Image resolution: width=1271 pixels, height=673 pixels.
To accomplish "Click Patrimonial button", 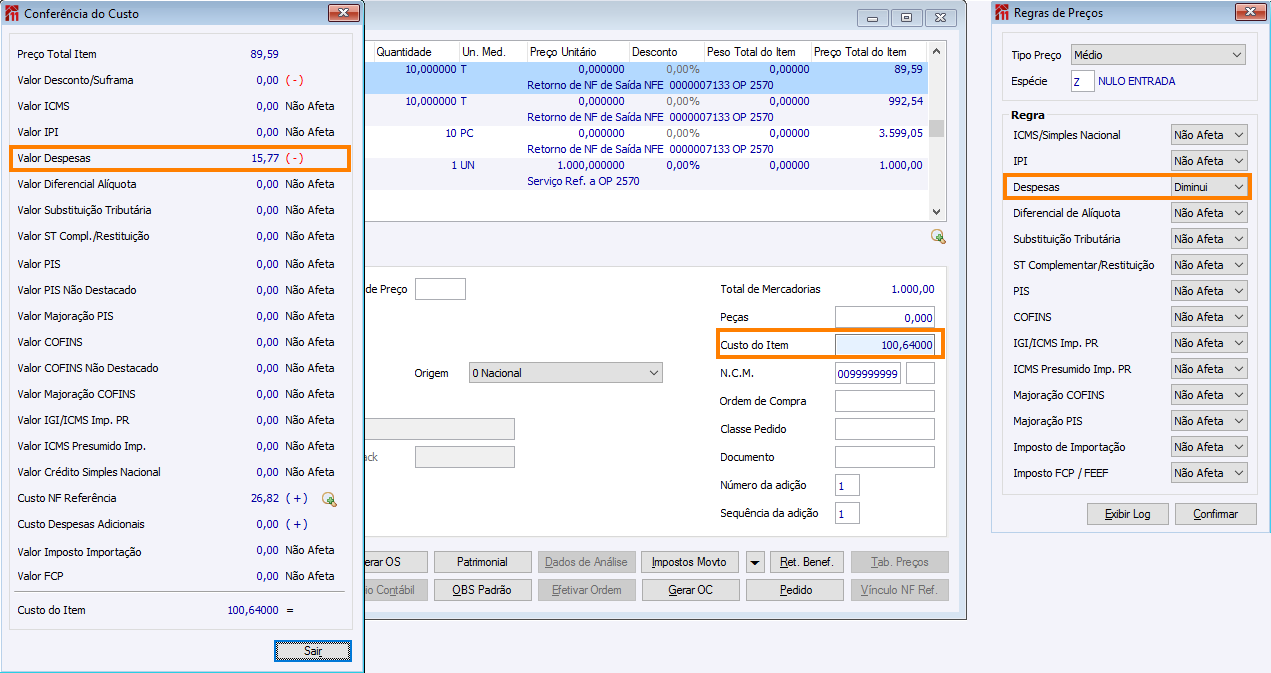I will 483,562.
